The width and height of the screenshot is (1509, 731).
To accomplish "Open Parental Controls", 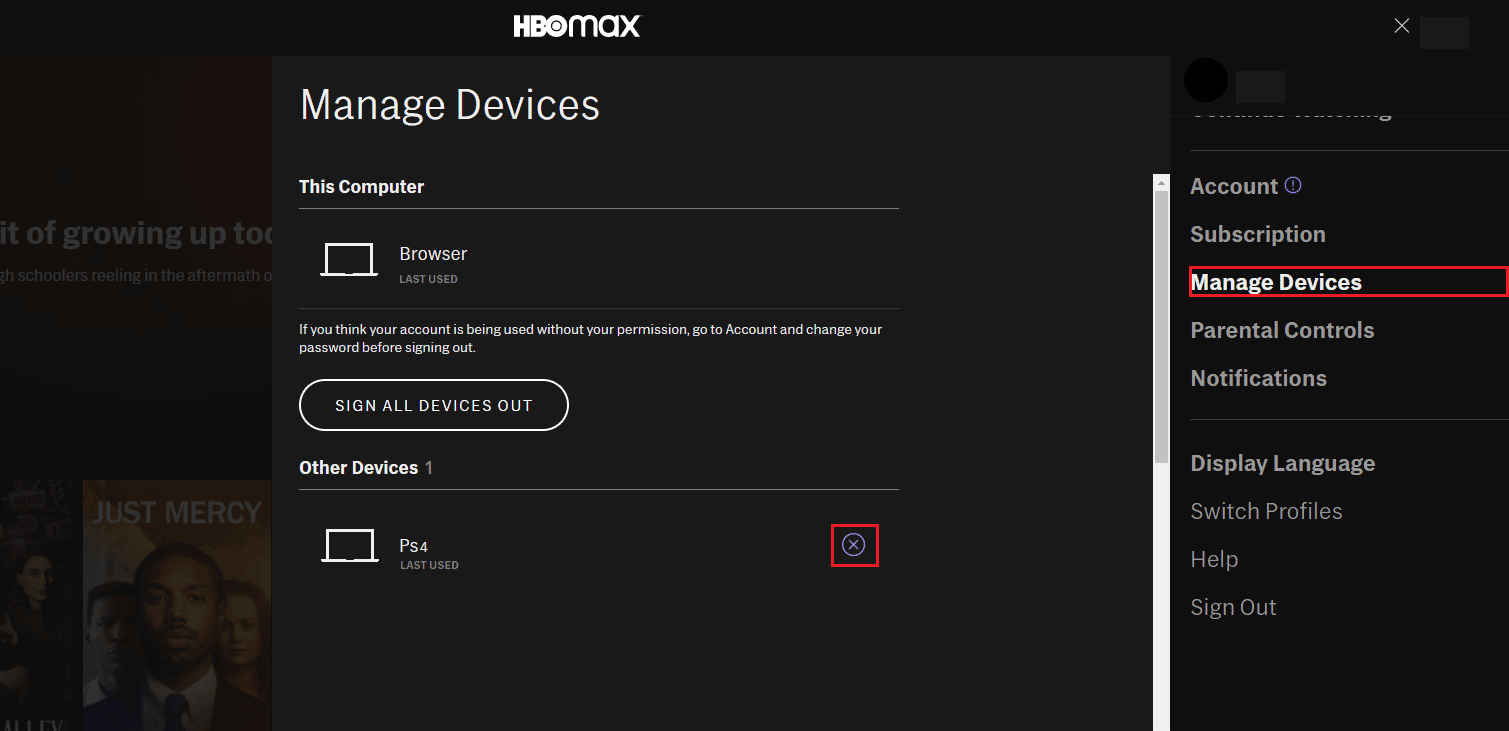I will pos(1283,330).
